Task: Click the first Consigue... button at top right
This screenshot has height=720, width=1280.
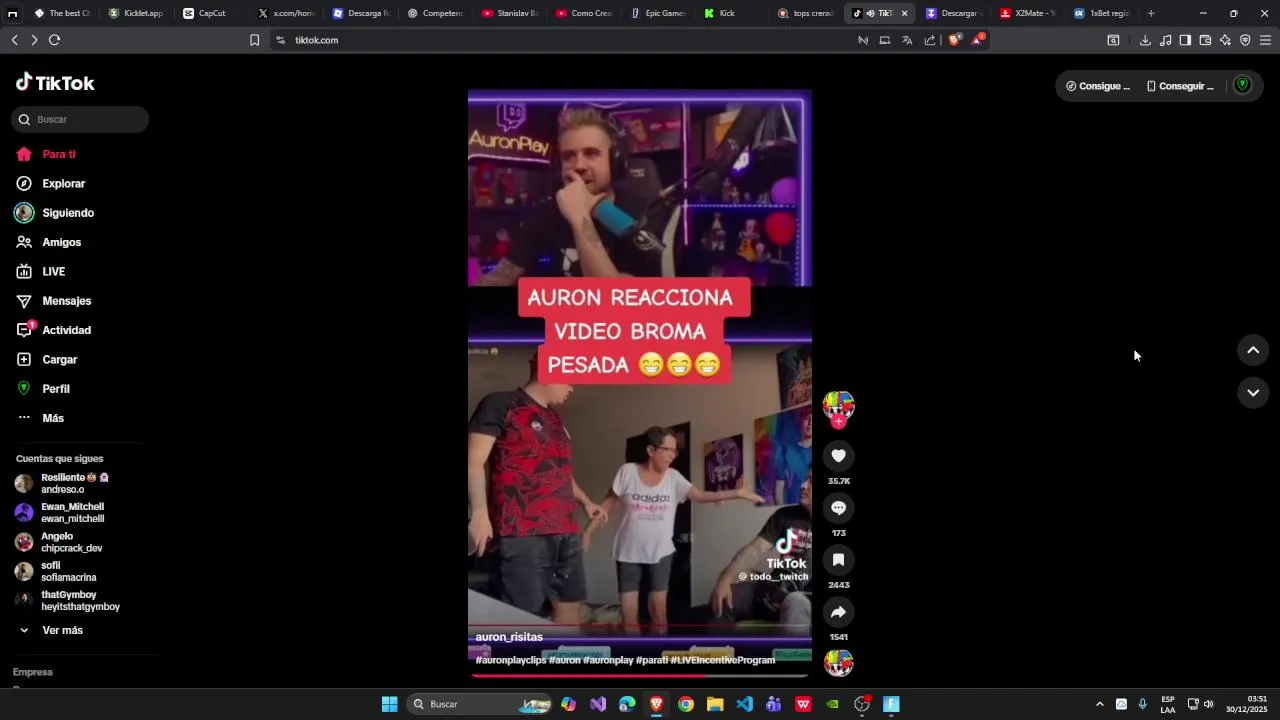Action: [1098, 86]
